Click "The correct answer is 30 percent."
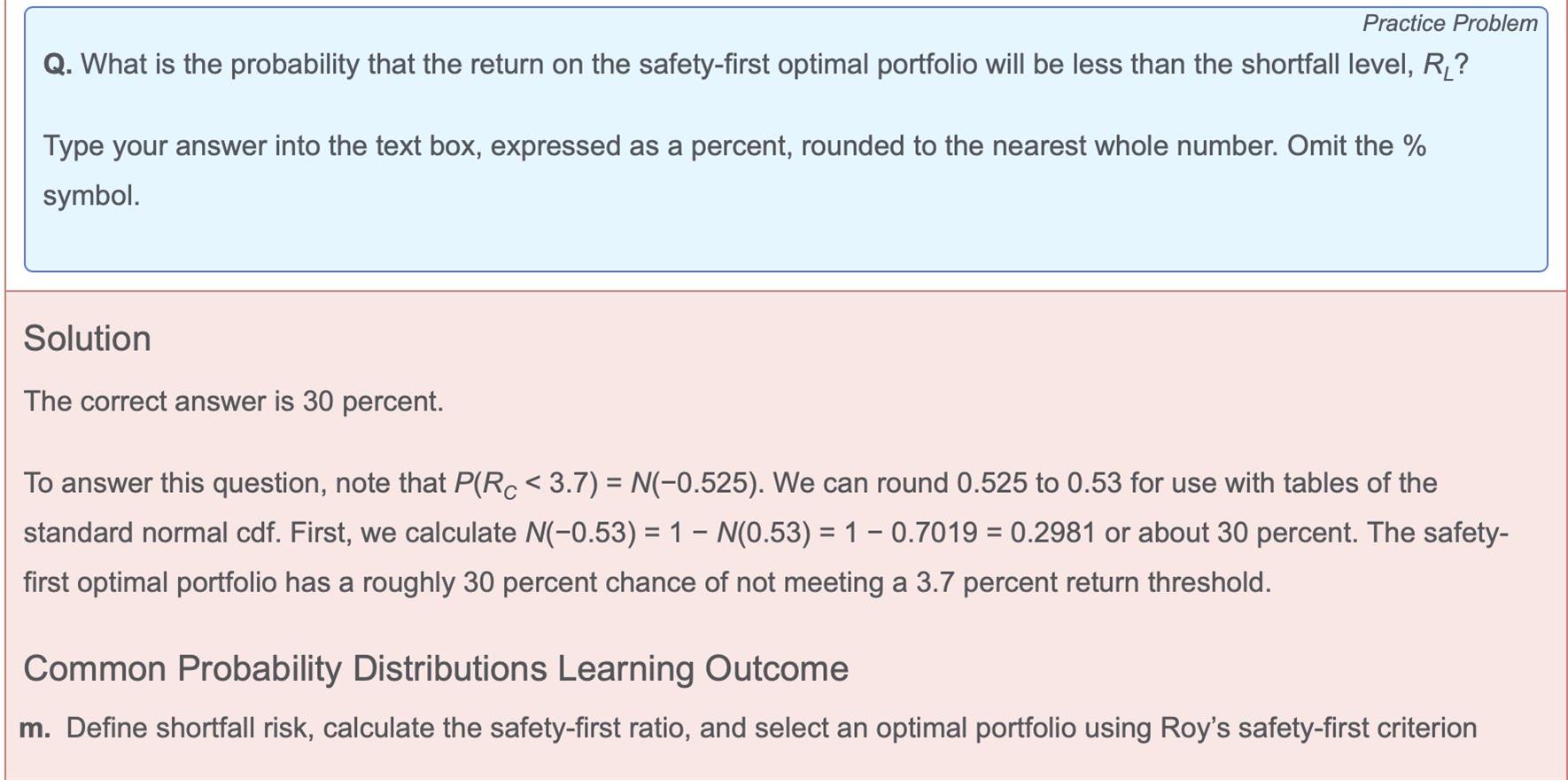 click(x=233, y=402)
